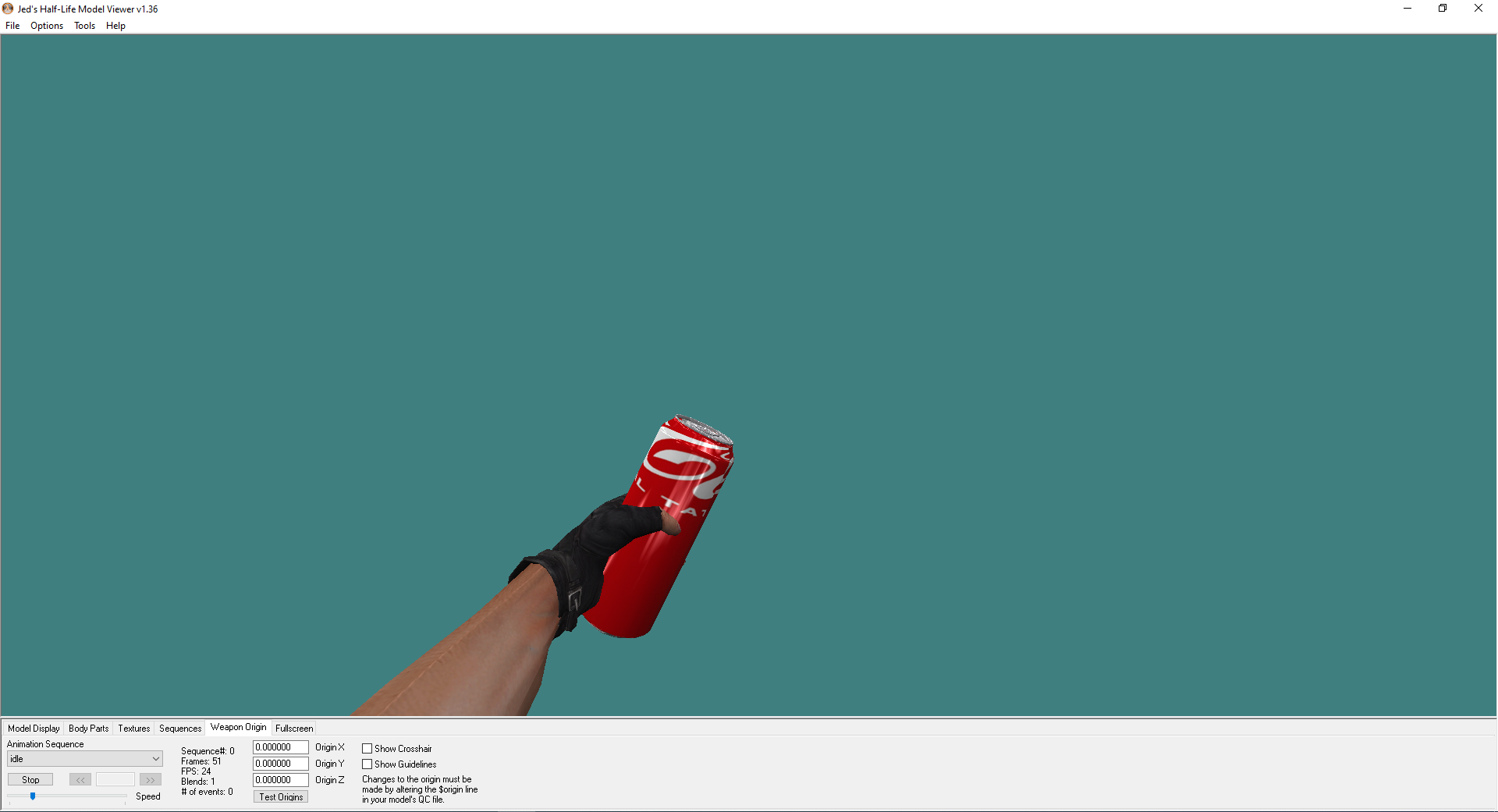Click the 'Sequence#: 0' info text

[208, 751]
